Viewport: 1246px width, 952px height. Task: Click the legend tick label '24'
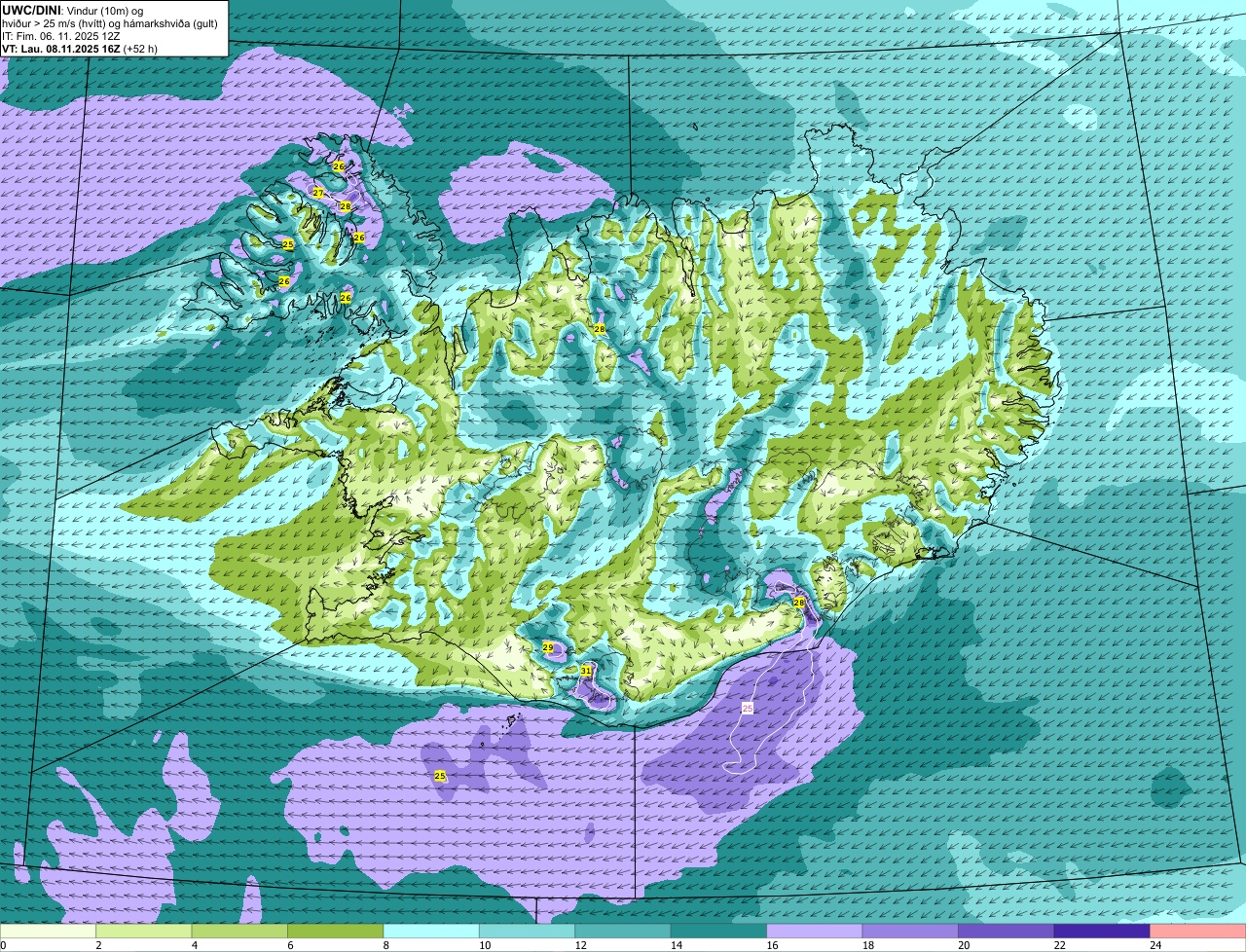1155,945
